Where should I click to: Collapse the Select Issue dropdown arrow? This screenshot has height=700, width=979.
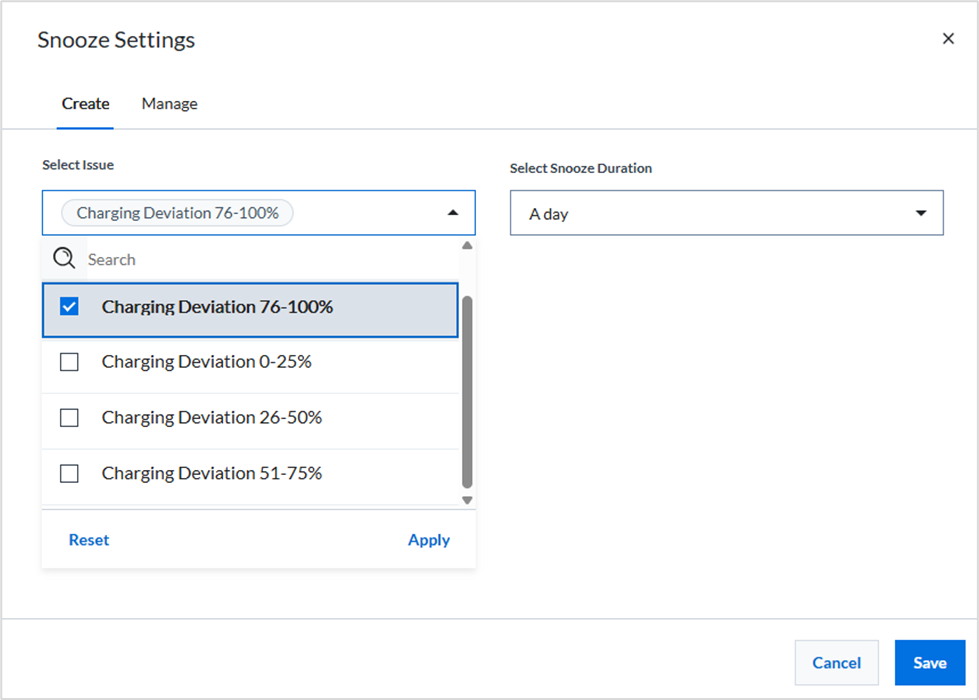453,213
